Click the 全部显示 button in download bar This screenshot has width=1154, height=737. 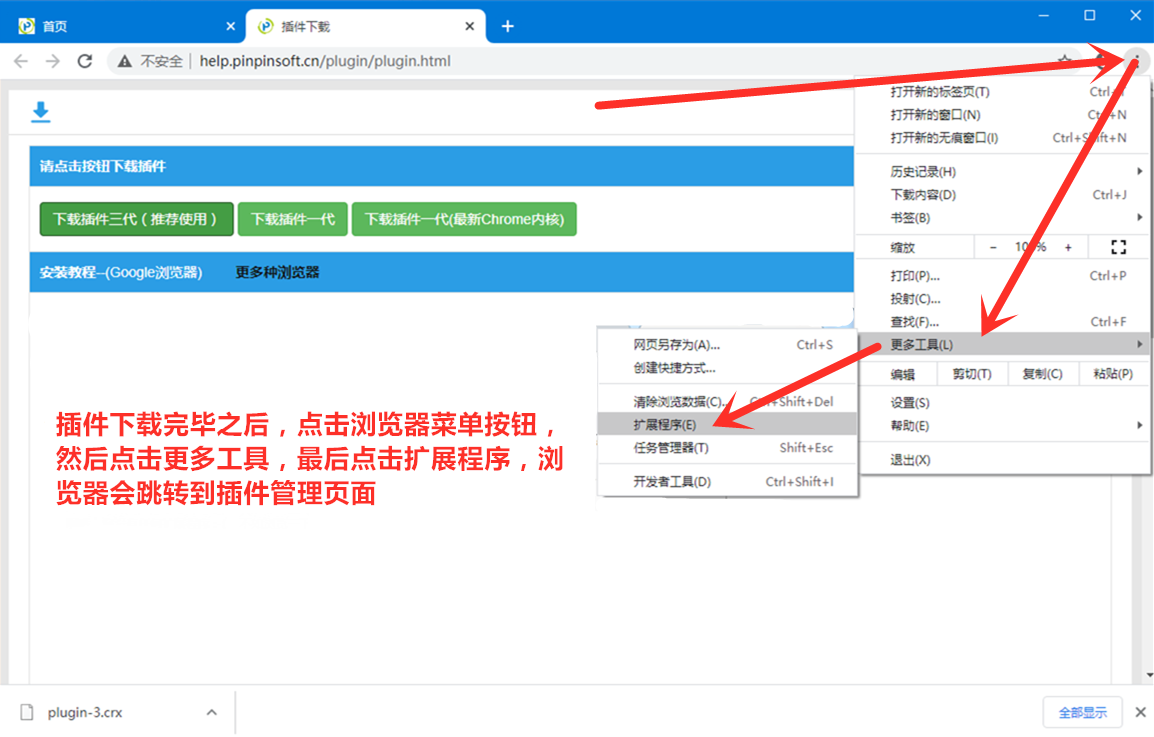point(1085,712)
